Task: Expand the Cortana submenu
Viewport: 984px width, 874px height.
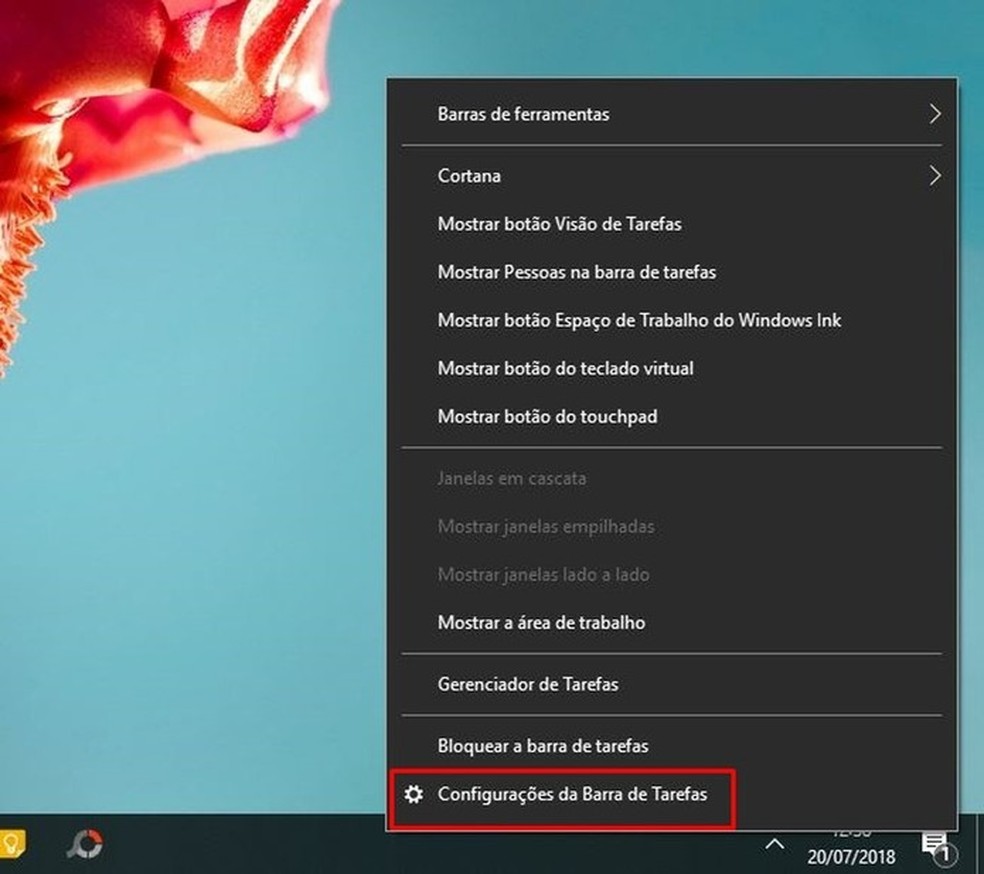Action: point(671,176)
